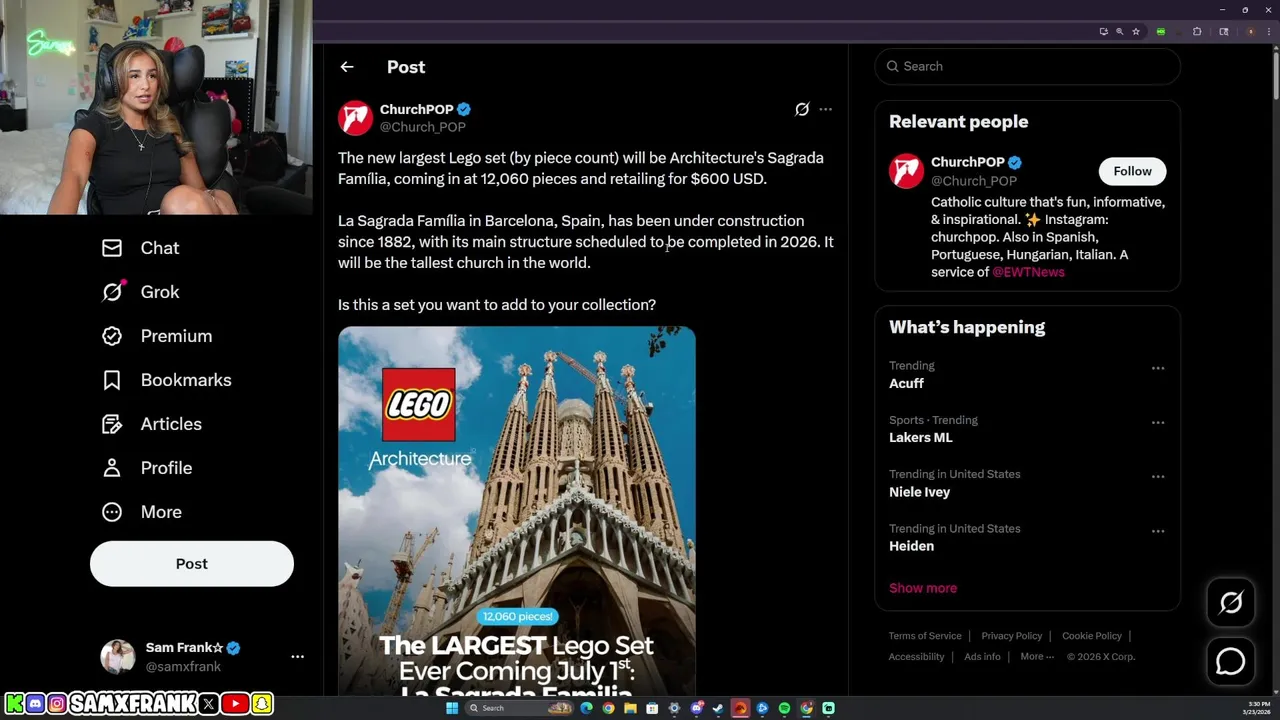Select Grok in the sidebar
Screen dimensions: 1280x720
pos(160,292)
